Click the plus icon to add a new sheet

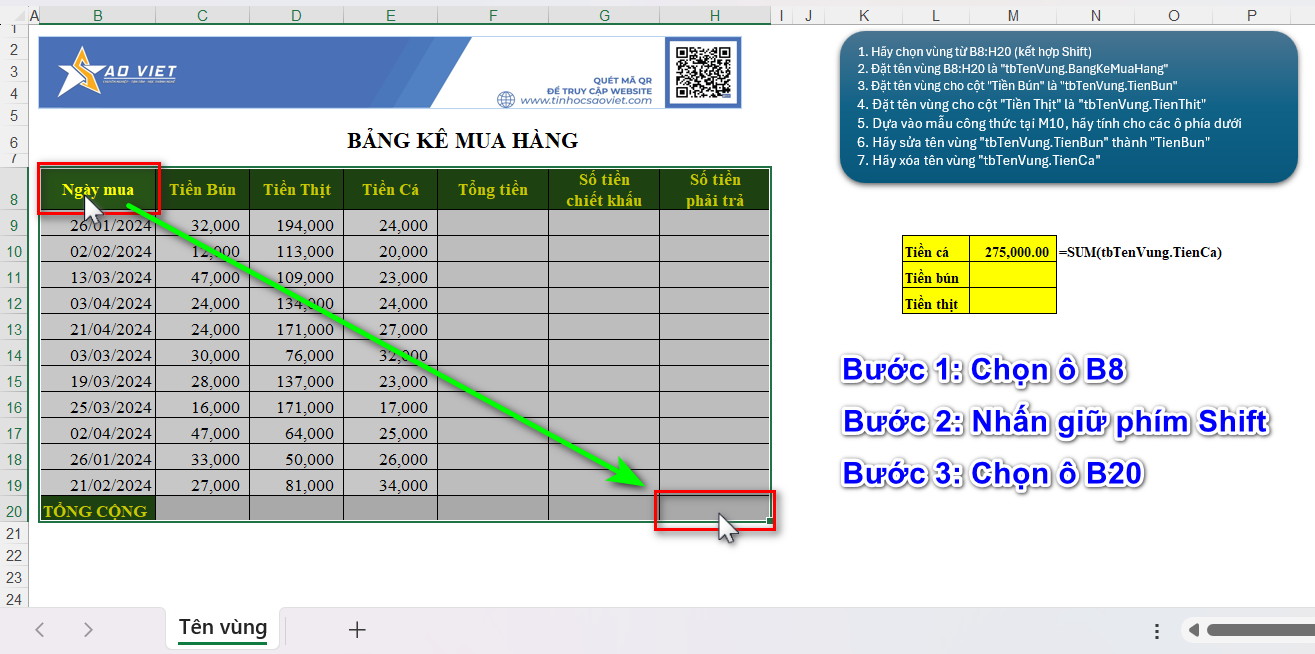pyautogui.click(x=357, y=630)
